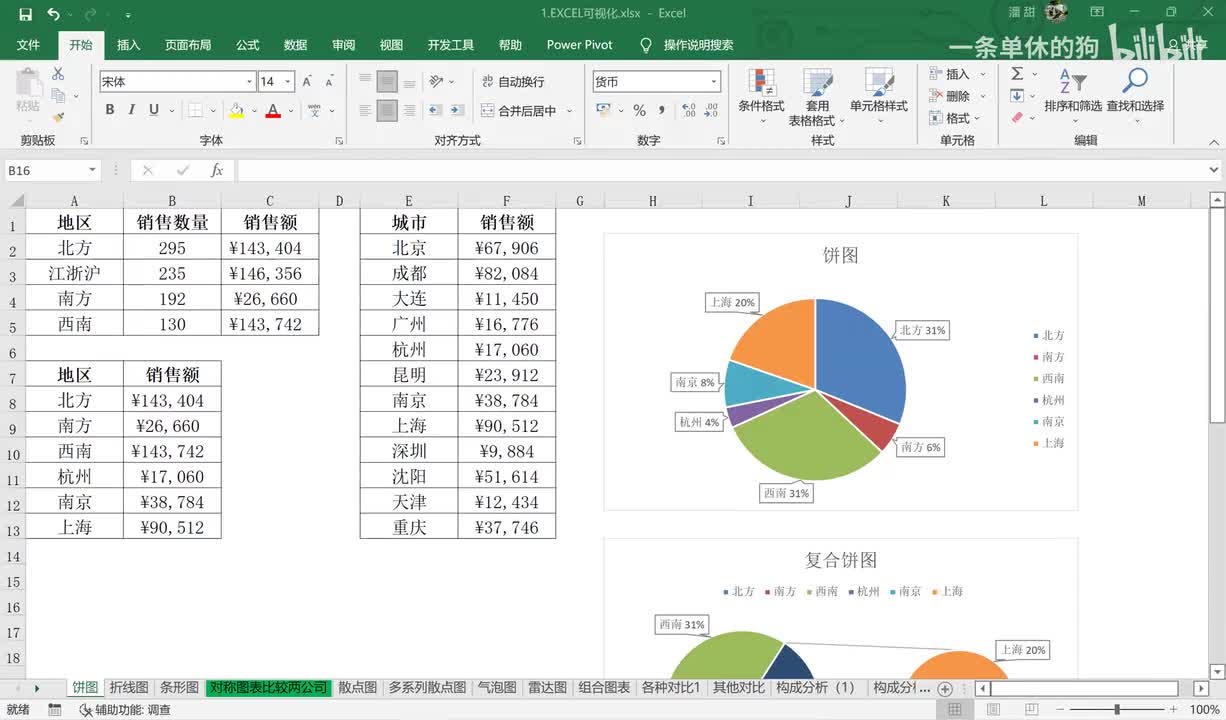
Task: Click the decrease decimal icon
Action: point(712,110)
